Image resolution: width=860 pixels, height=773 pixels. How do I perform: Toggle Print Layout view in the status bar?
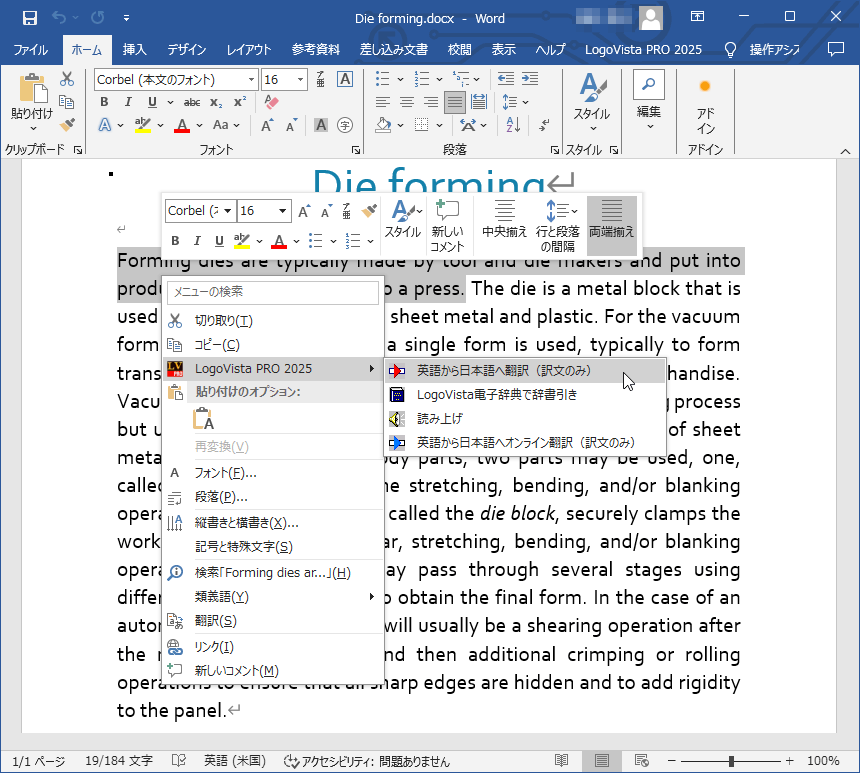[x=601, y=760]
